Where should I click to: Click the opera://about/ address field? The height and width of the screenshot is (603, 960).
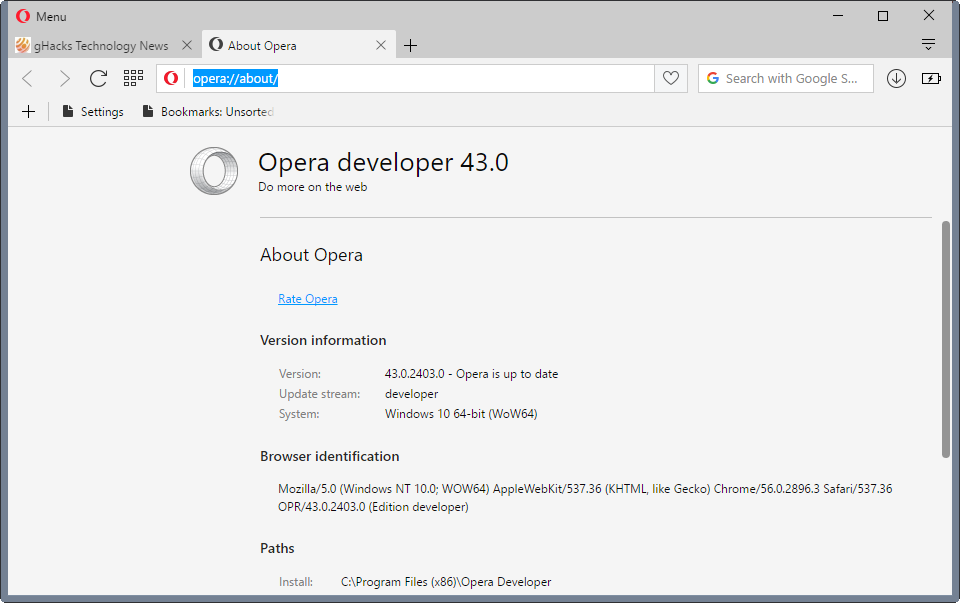click(420, 79)
